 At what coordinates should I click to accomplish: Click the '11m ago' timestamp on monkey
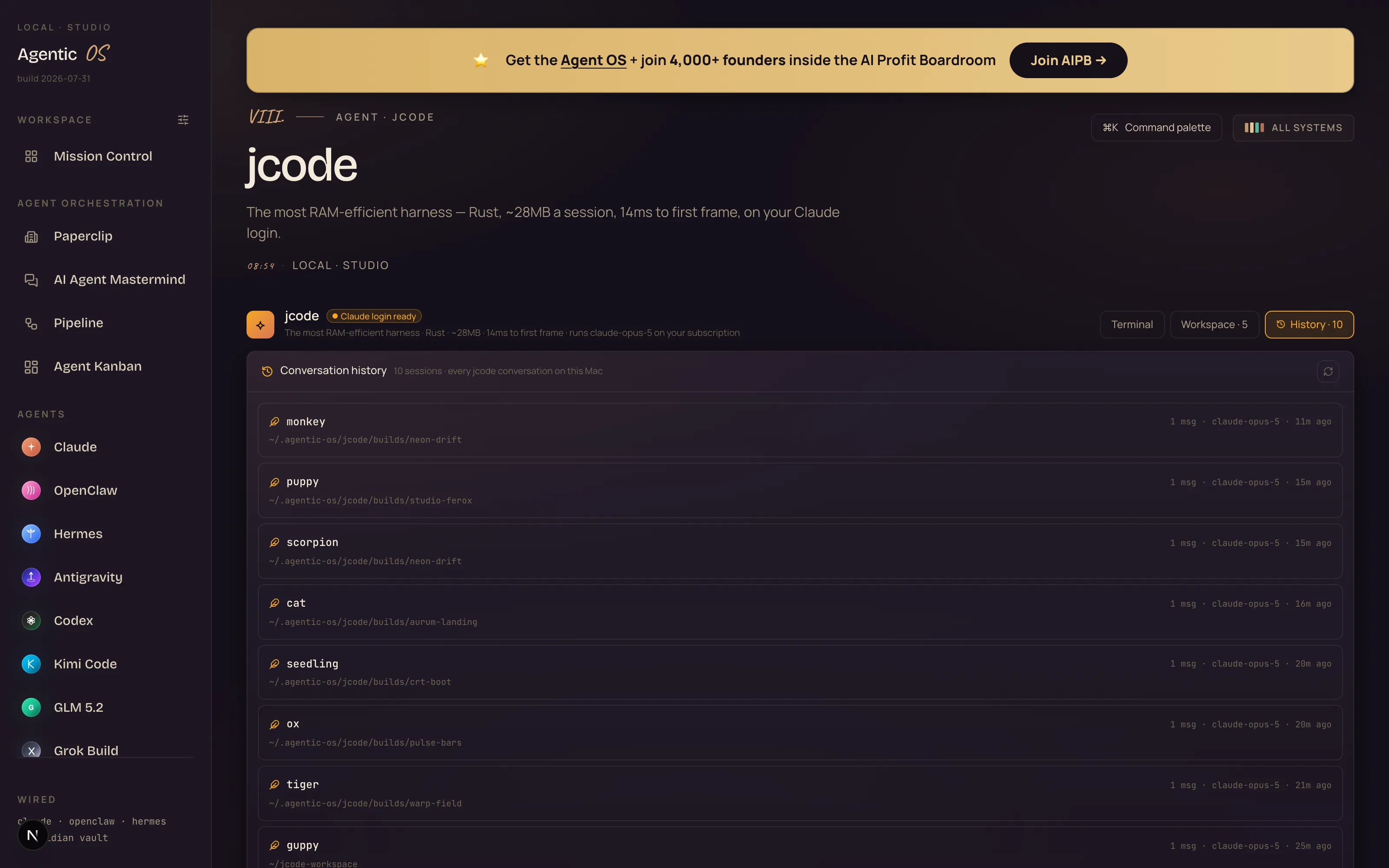1313,422
